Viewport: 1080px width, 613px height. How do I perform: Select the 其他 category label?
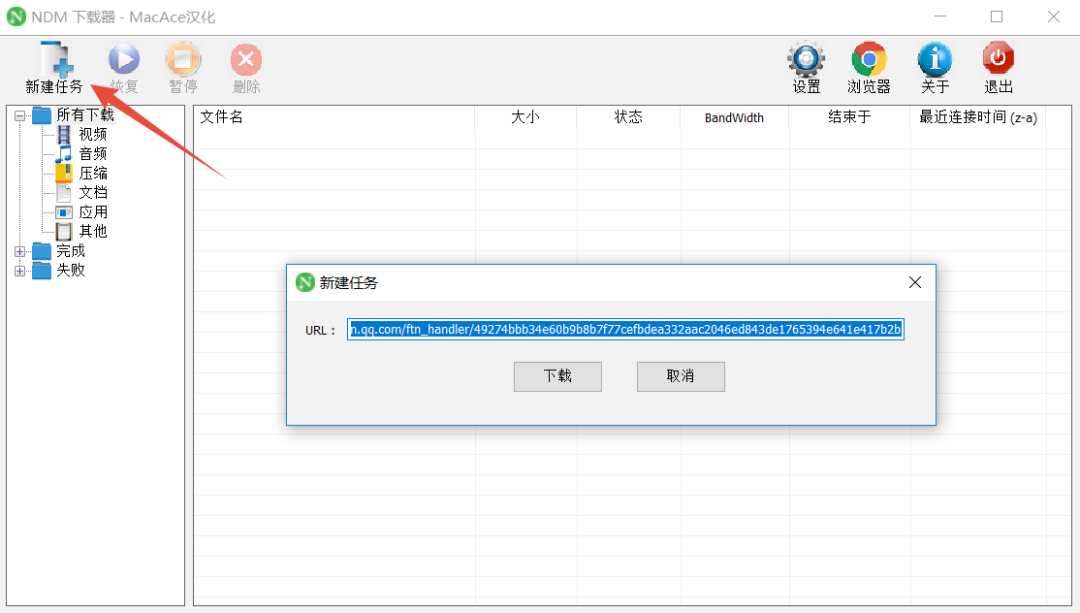(93, 231)
